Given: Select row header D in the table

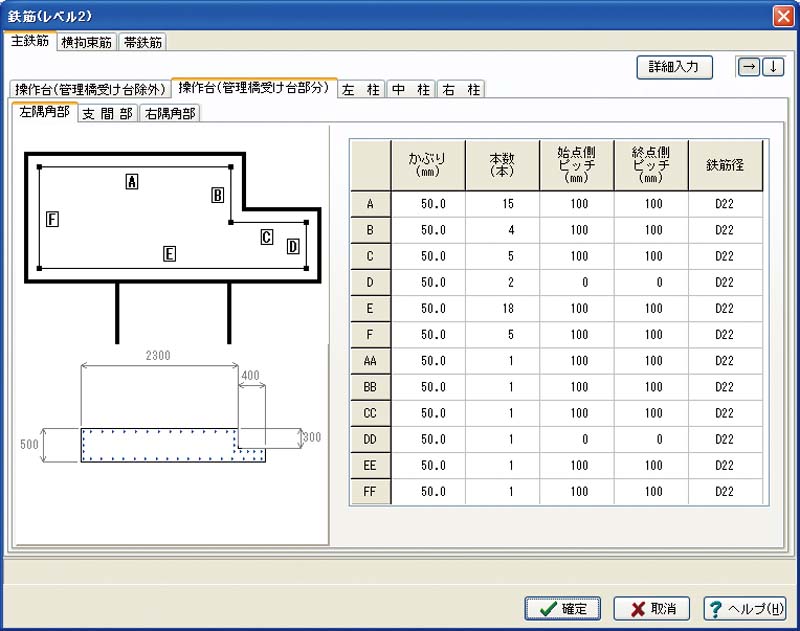Looking at the screenshot, I should [x=370, y=283].
